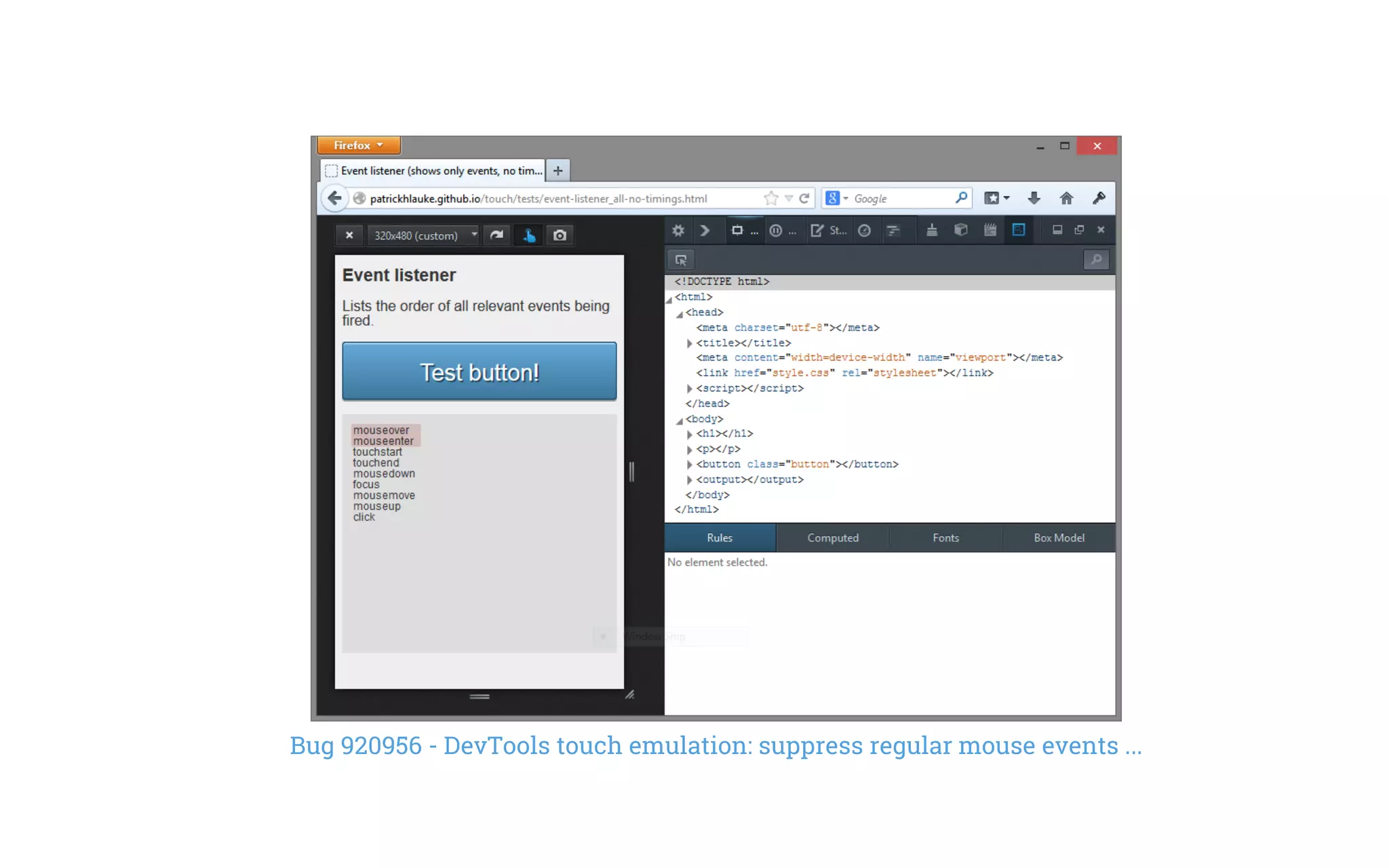Expand the button class node
Screen dimensions: 1389x868
click(690, 465)
